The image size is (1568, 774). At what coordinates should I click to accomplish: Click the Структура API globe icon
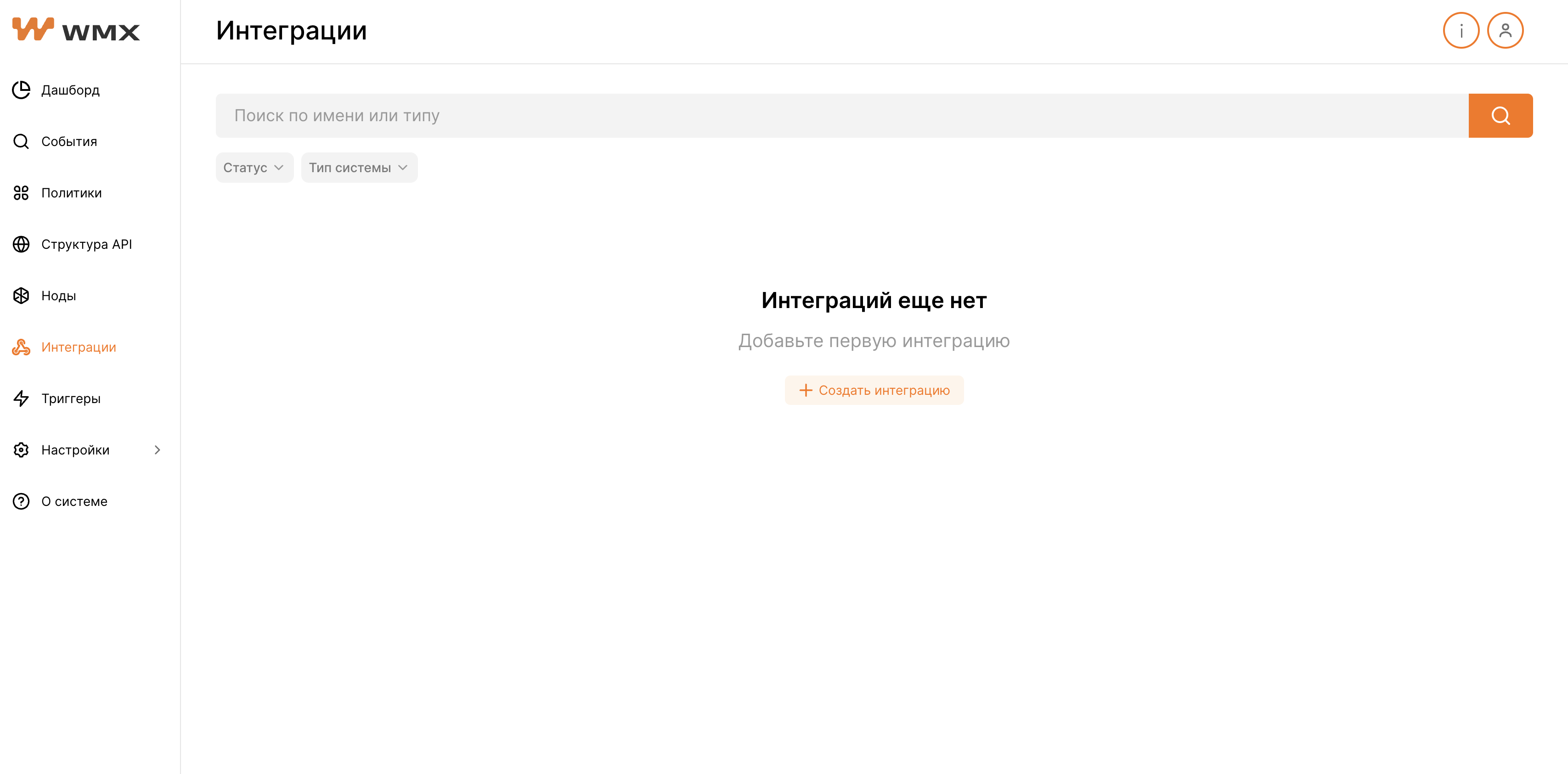click(21, 244)
